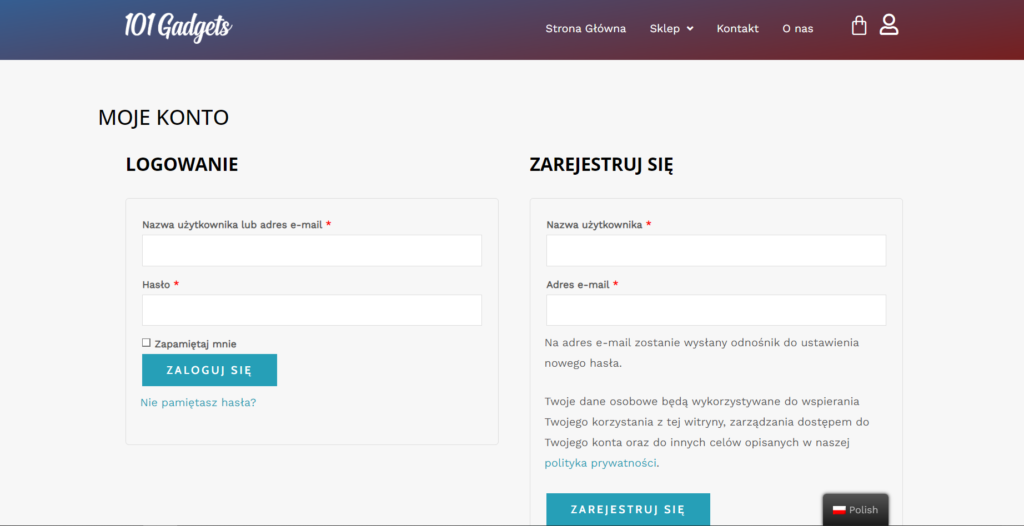This screenshot has height=526, width=1024.
Task: Click the user account icon
Action: [889, 25]
